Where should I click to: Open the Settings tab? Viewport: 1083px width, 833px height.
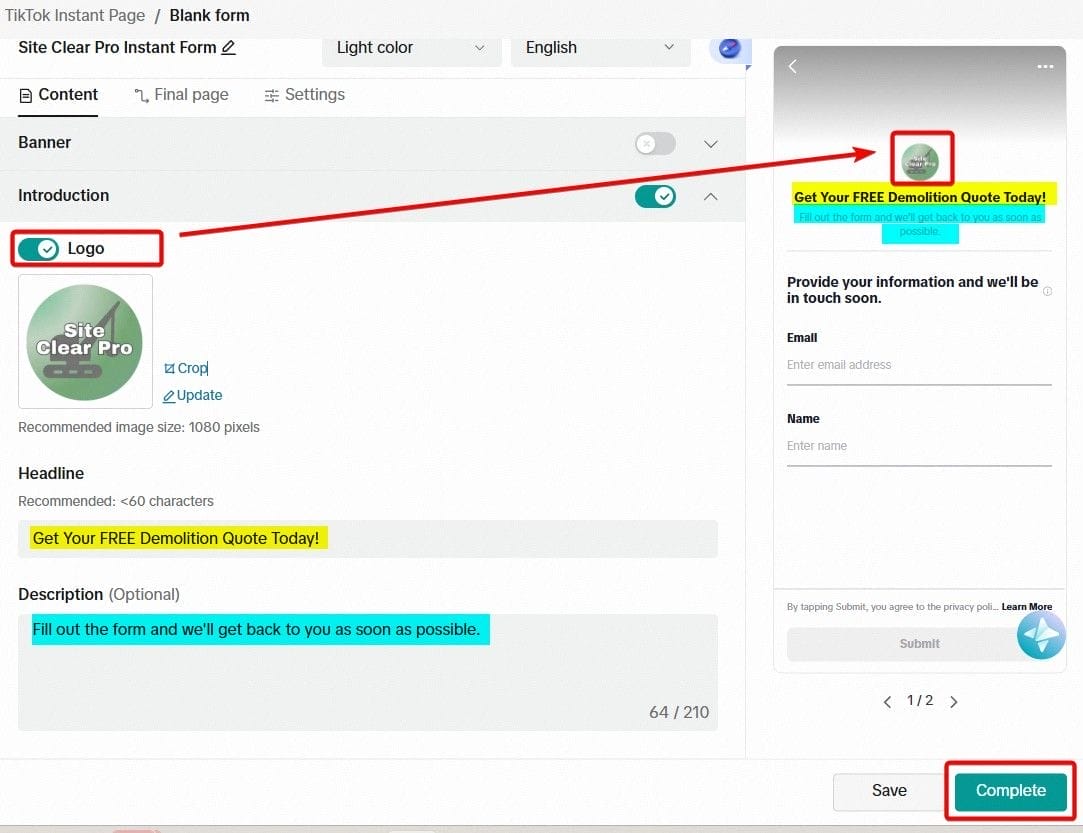[x=304, y=95]
